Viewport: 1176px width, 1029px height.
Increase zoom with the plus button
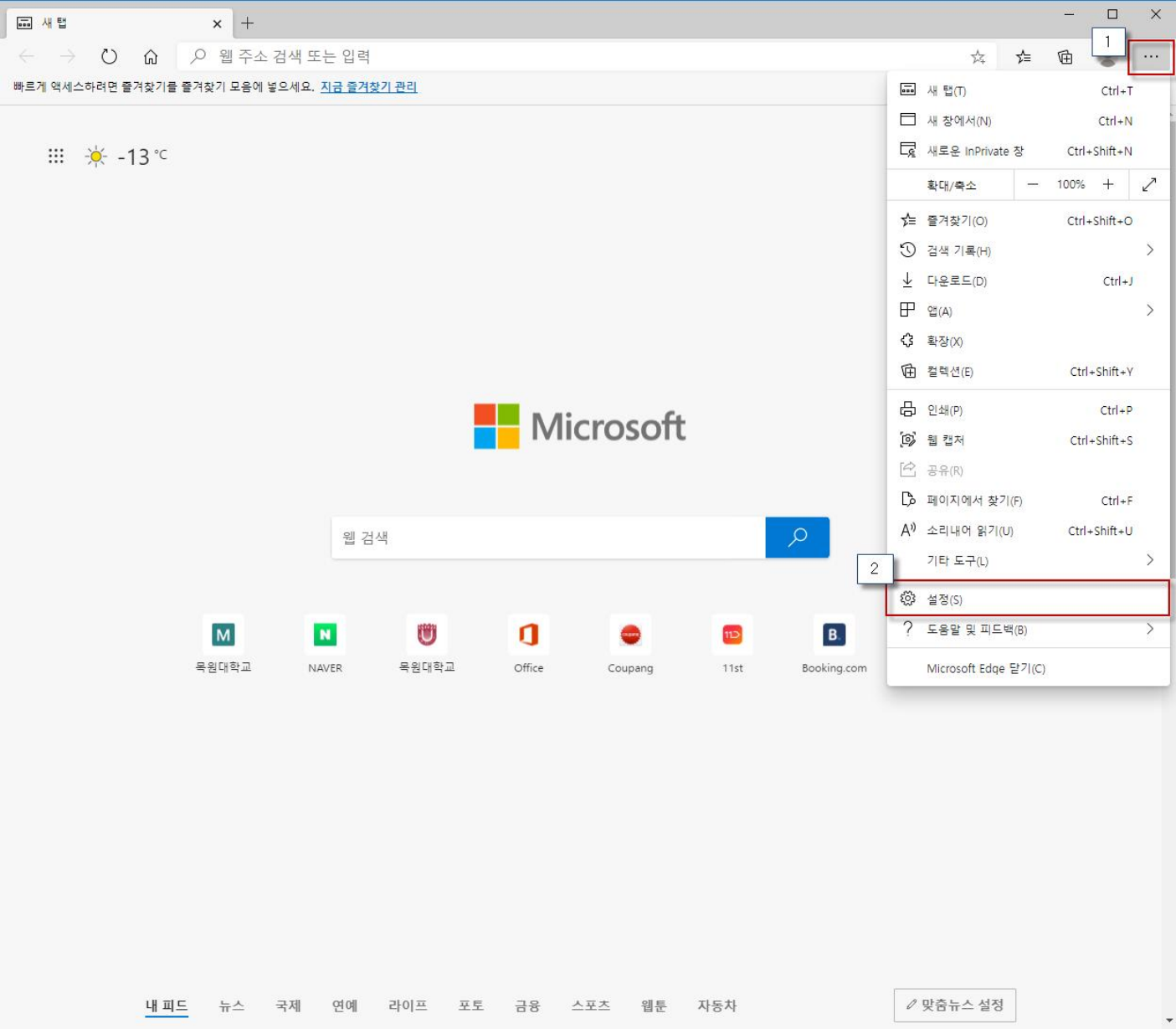1108,184
